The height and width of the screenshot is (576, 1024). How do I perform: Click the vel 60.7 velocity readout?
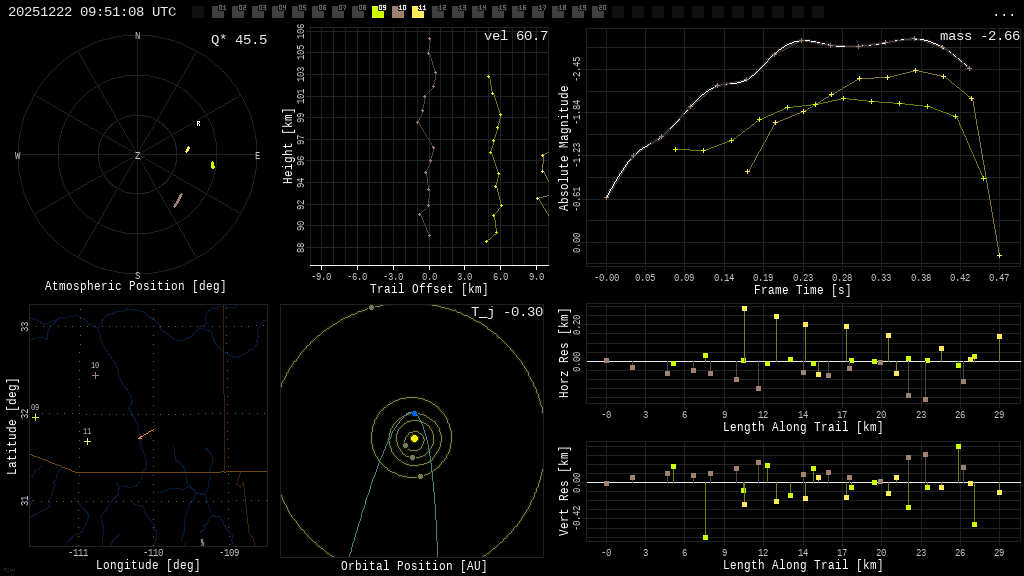click(x=515, y=36)
